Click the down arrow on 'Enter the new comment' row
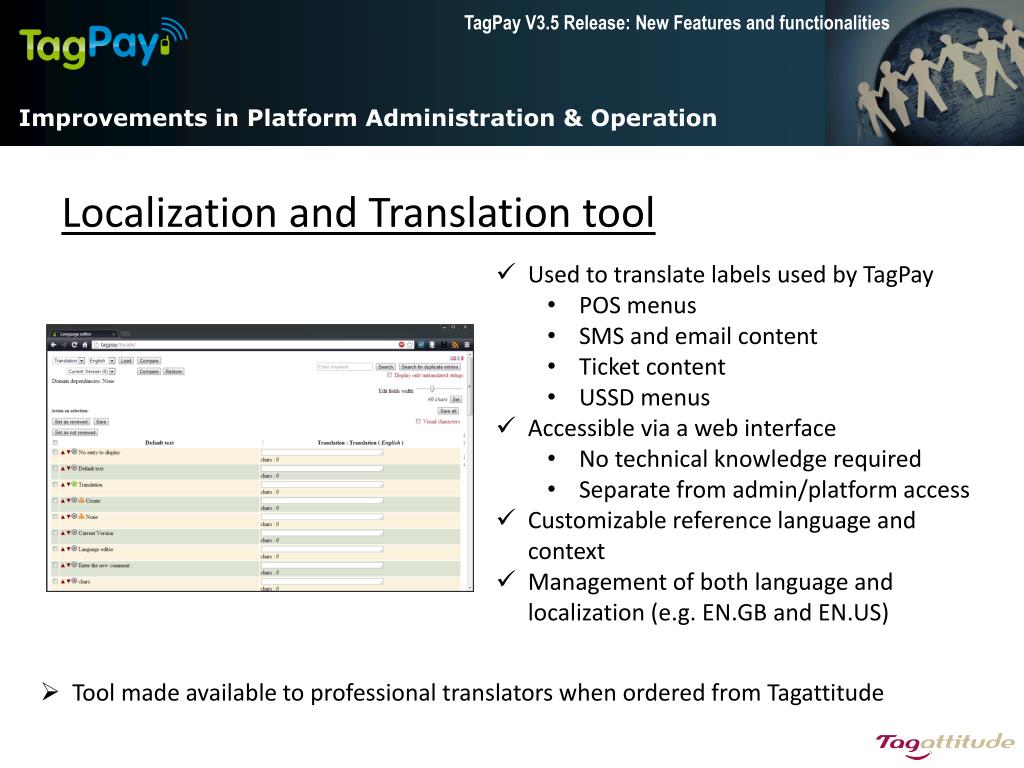The width and height of the screenshot is (1024, 768). tap(69, 566)
